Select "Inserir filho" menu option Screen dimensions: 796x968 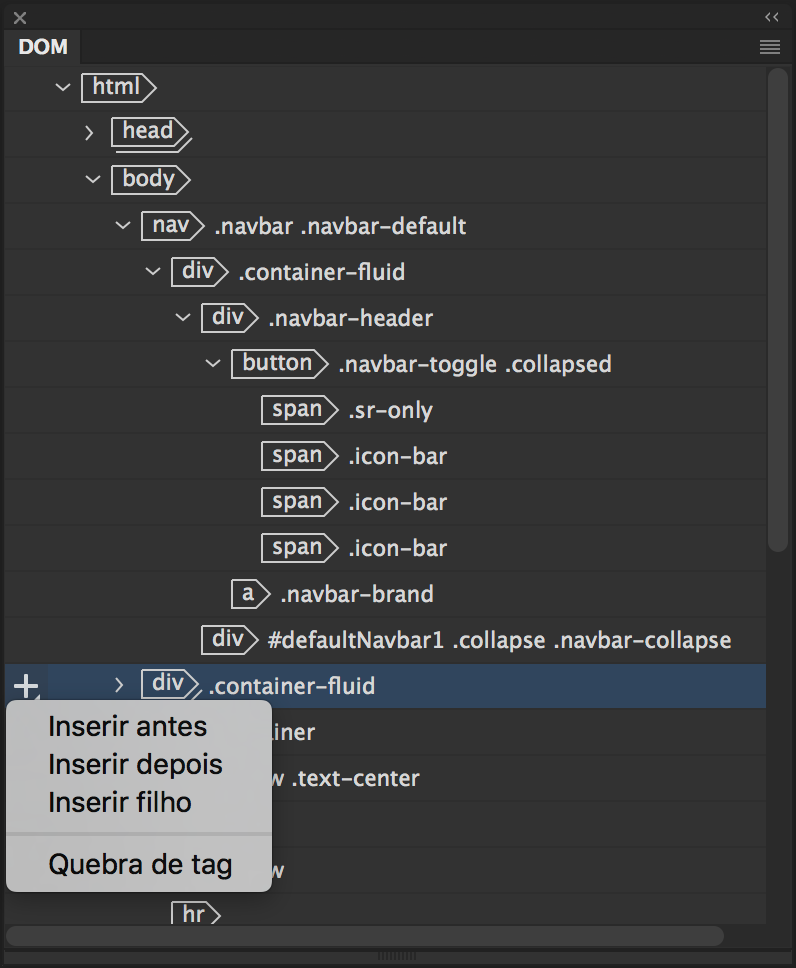point(120,803)
